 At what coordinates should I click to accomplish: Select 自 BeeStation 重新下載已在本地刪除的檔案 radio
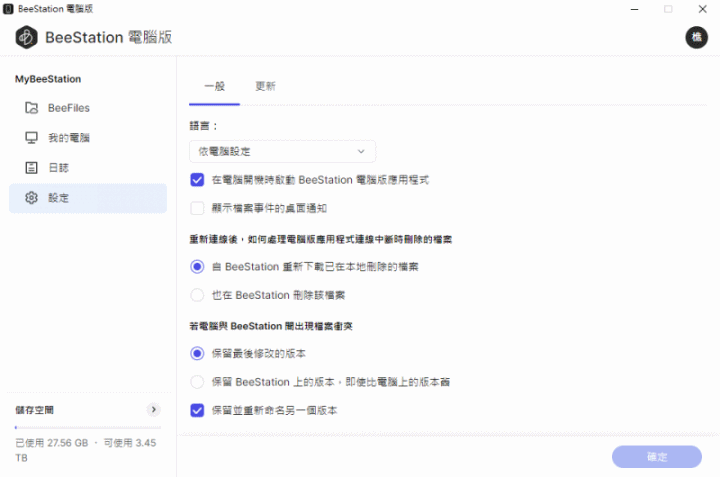[x=197, y=267]
